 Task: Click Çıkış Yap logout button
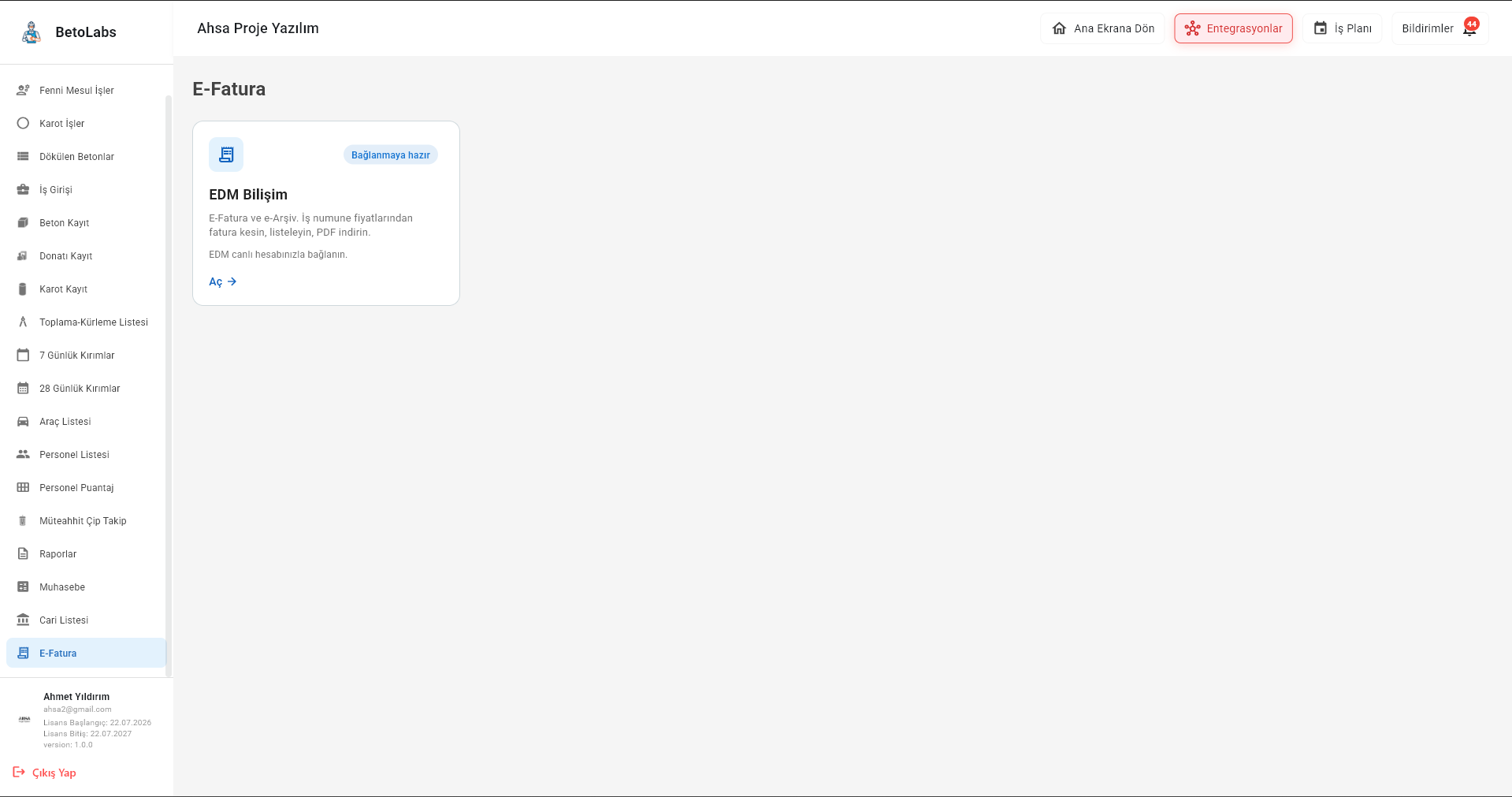pyautogui.click(x=45, y=773)
